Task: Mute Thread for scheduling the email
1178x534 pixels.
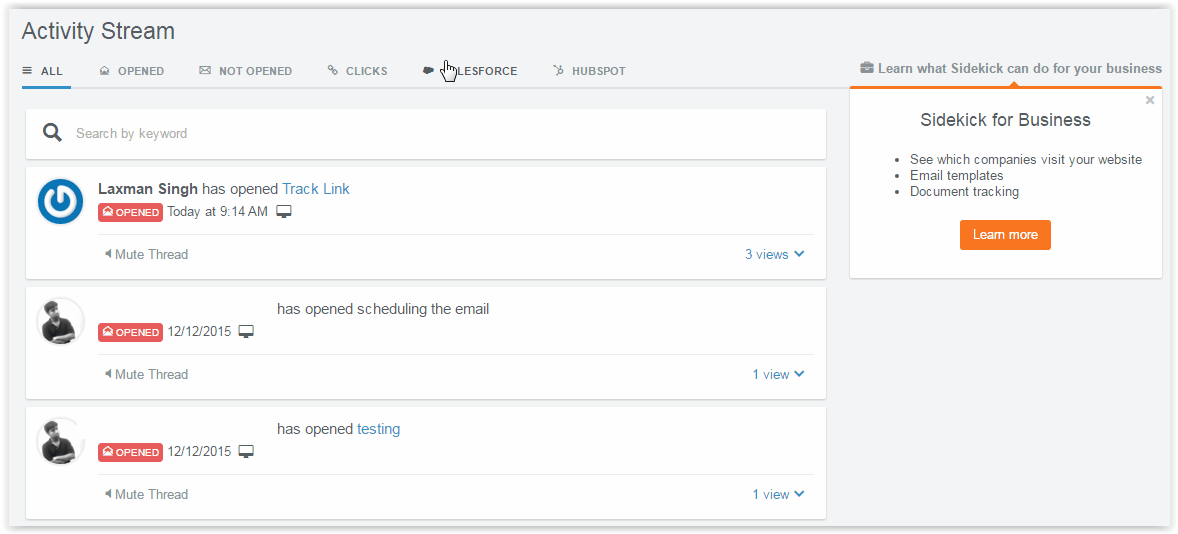Action: pos(146,374)
